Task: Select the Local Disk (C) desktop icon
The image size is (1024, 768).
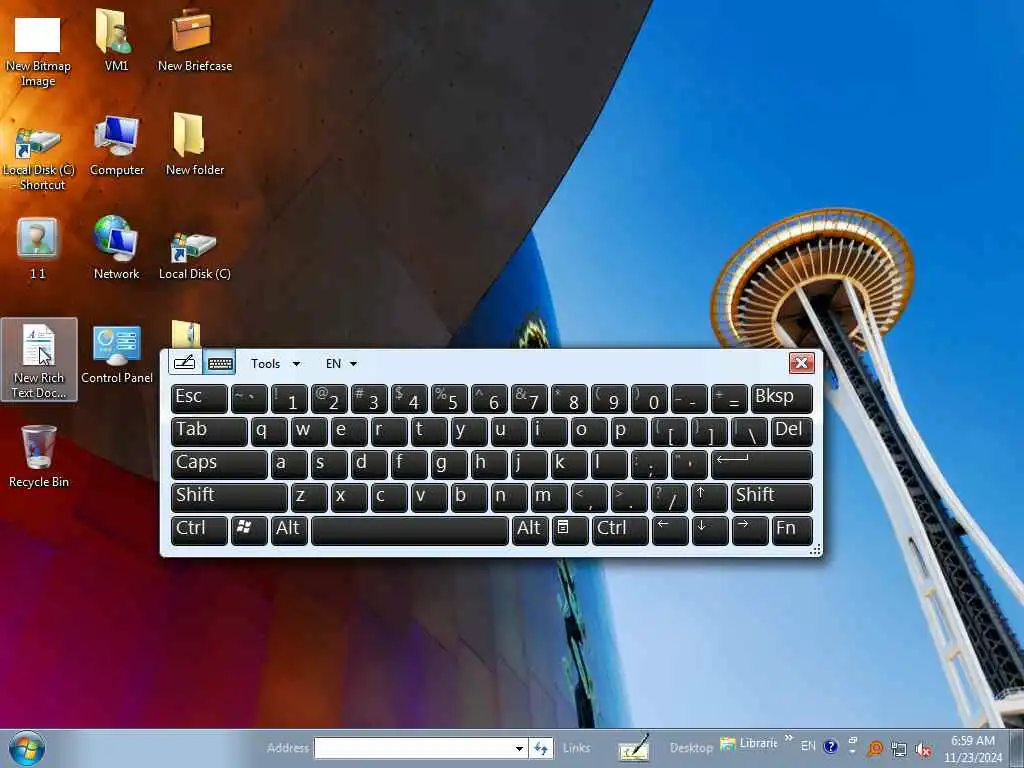Action: [x=195, y=256]
